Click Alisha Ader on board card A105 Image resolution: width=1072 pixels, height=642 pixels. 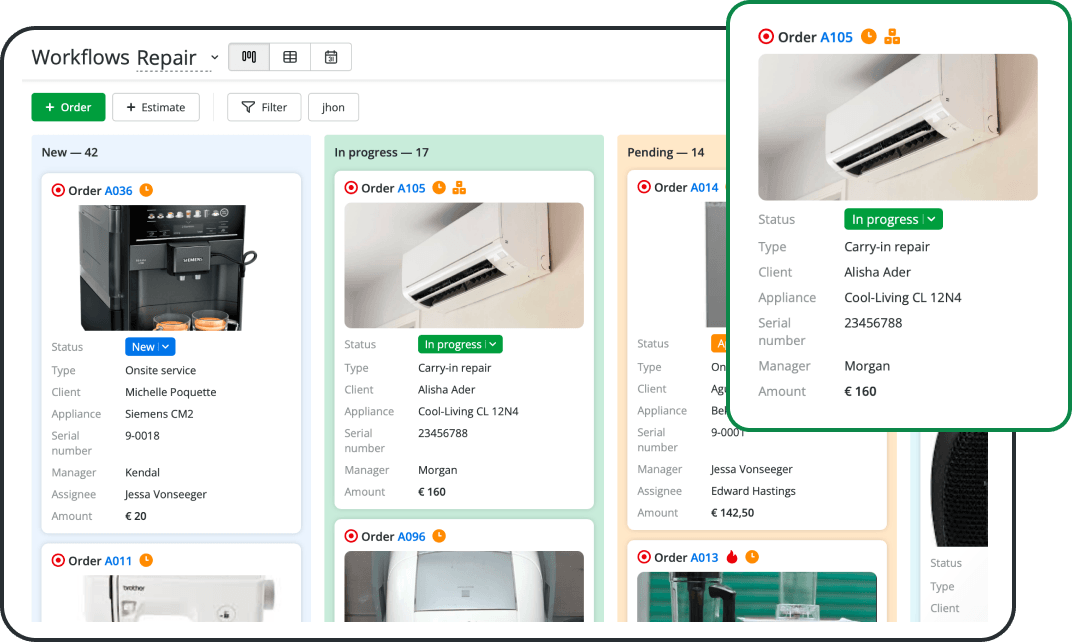click(x=446, y=390)
